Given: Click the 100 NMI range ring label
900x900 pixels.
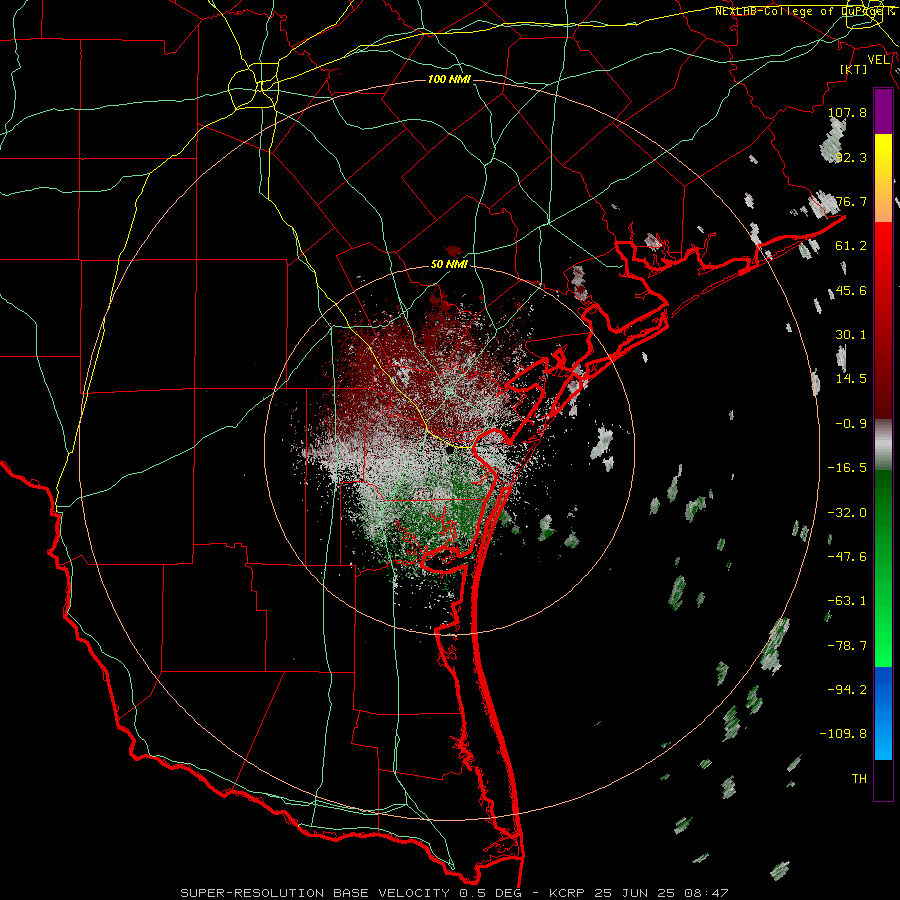Looking at the screenshot, I should pos(449,79).
